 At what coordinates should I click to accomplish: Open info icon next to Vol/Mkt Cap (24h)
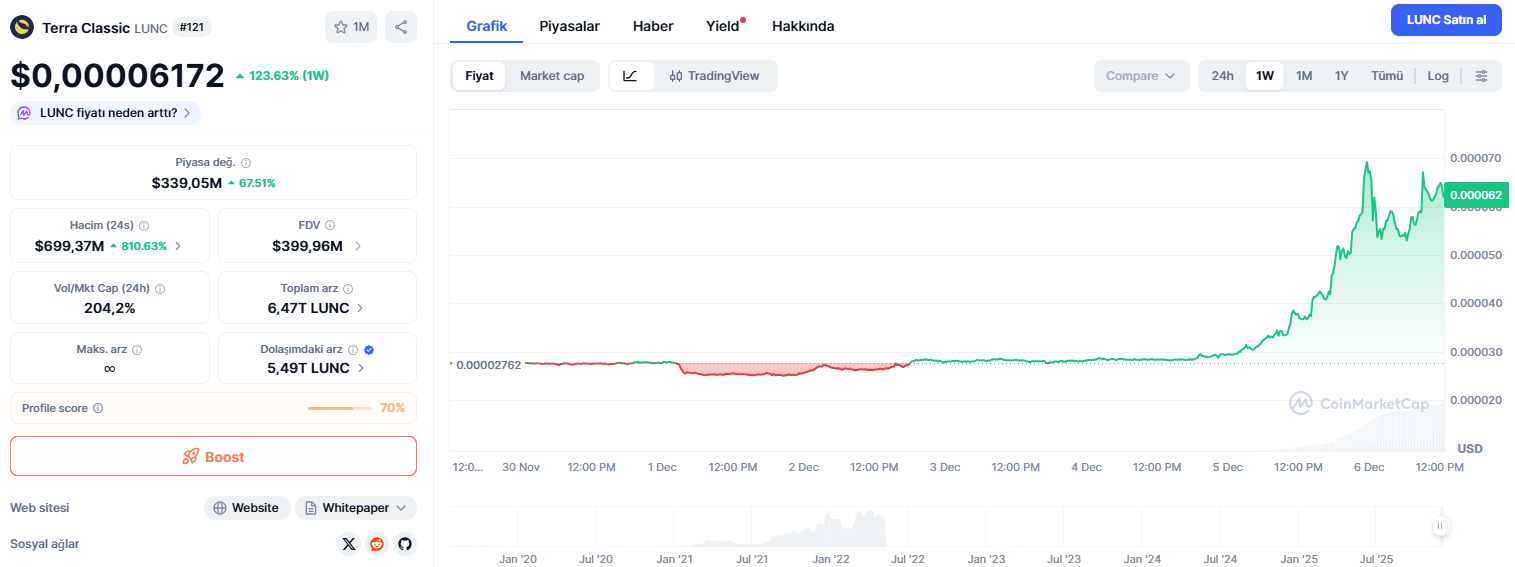160,288
